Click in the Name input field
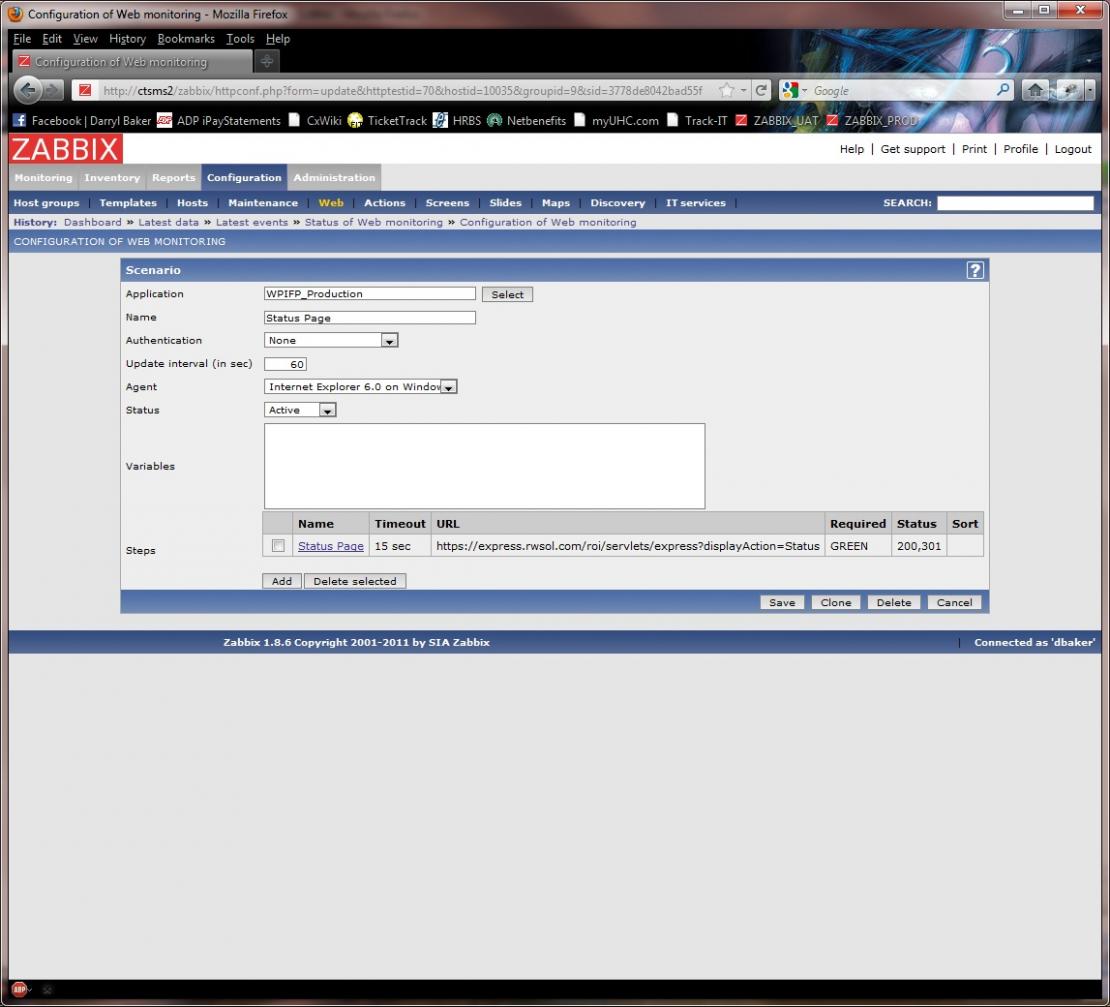This screenshot has width=1110, height=1007. point(370,318)
